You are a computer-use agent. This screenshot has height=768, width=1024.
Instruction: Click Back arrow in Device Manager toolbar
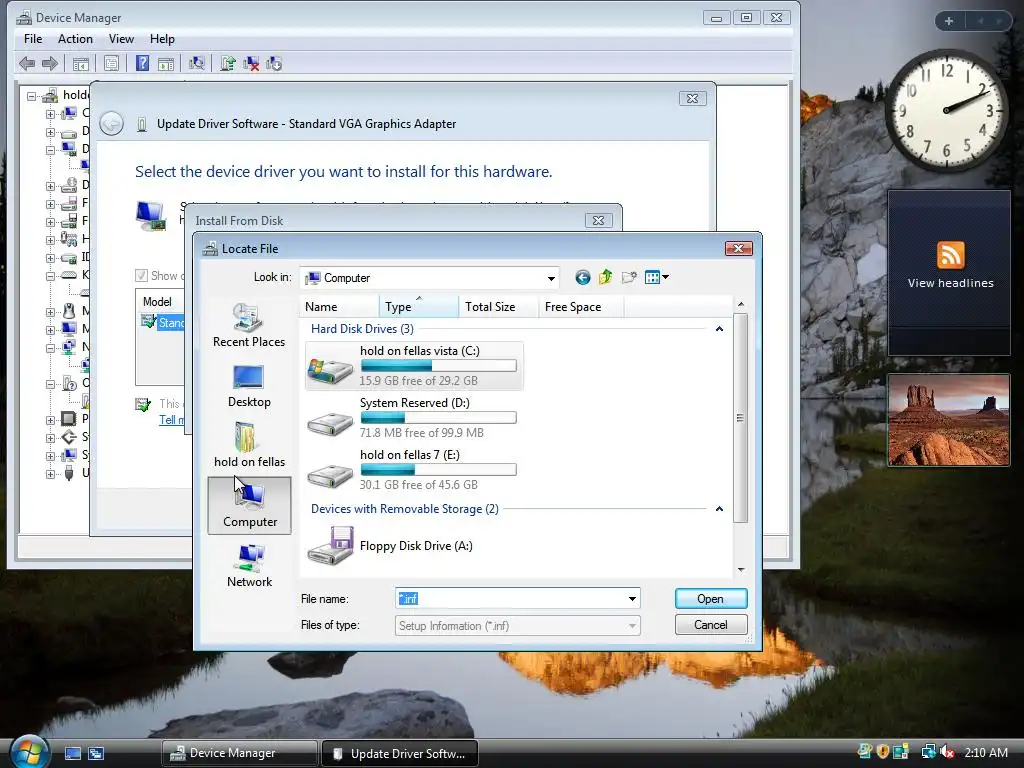click(27, 63)
